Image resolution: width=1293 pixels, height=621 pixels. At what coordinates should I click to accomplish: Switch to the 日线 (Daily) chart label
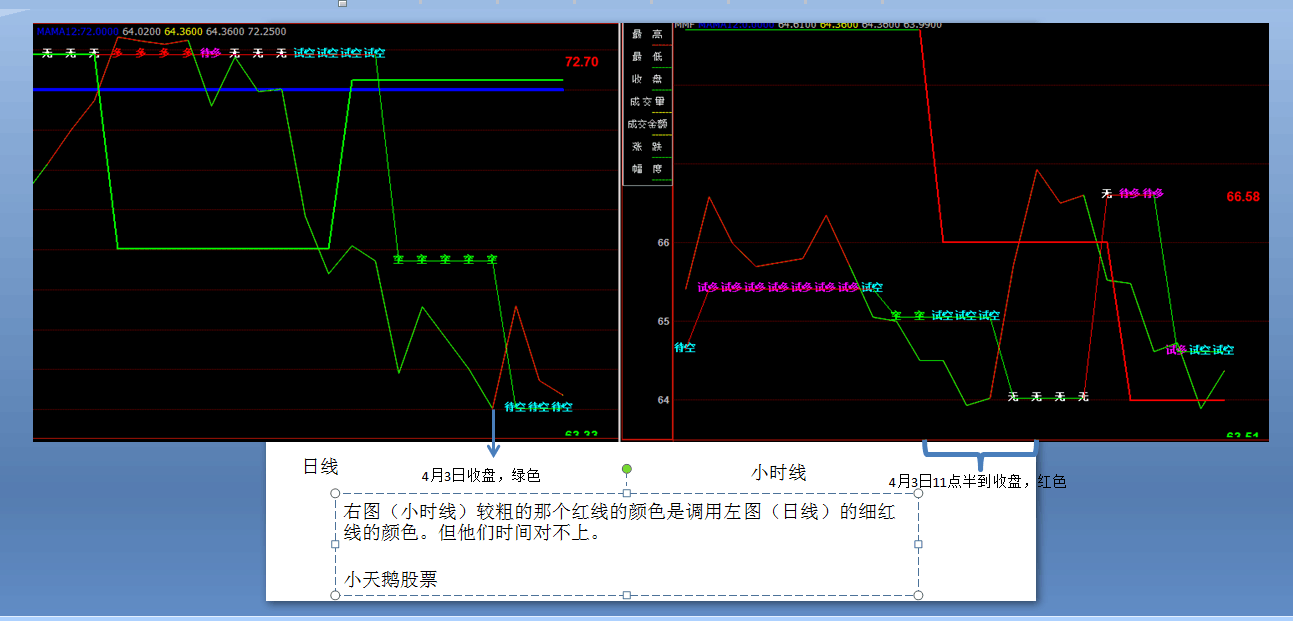pos(322,466)
